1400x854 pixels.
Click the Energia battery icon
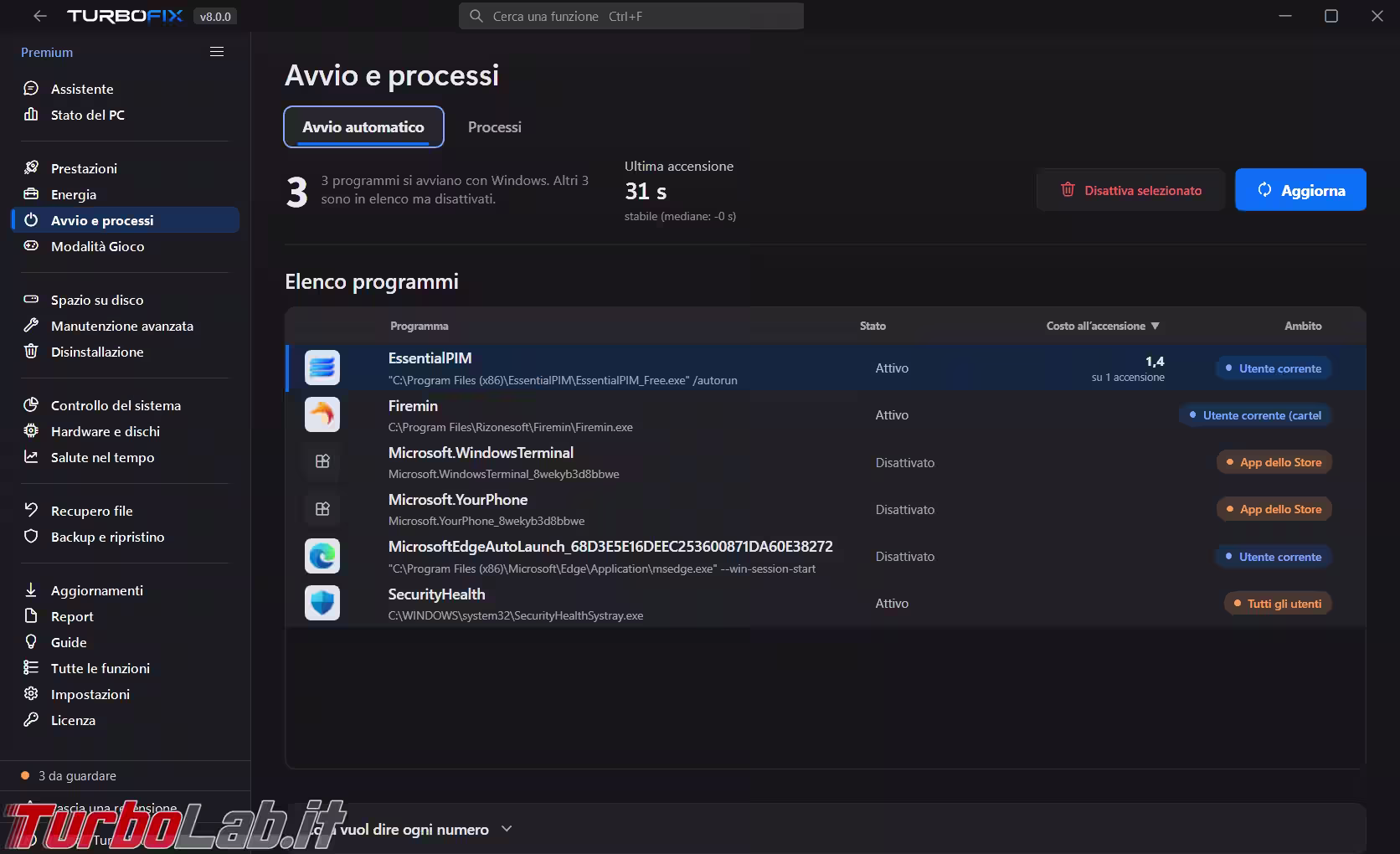tap(31, 194)
